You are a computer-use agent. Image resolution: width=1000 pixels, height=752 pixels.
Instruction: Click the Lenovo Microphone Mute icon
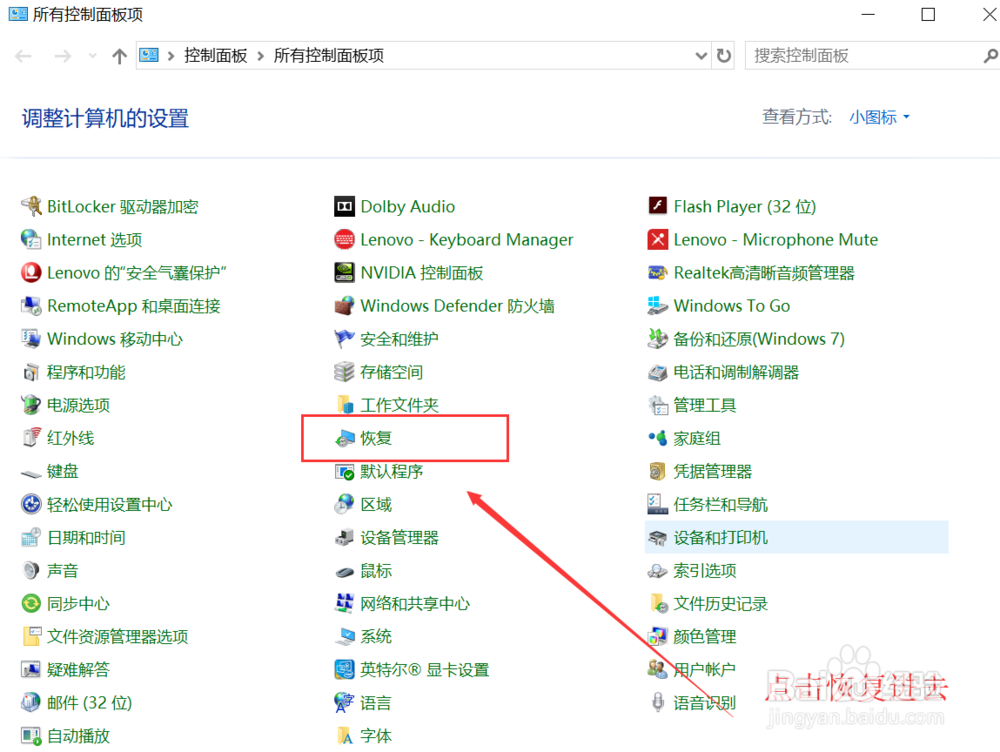click(x=658, y=240)
